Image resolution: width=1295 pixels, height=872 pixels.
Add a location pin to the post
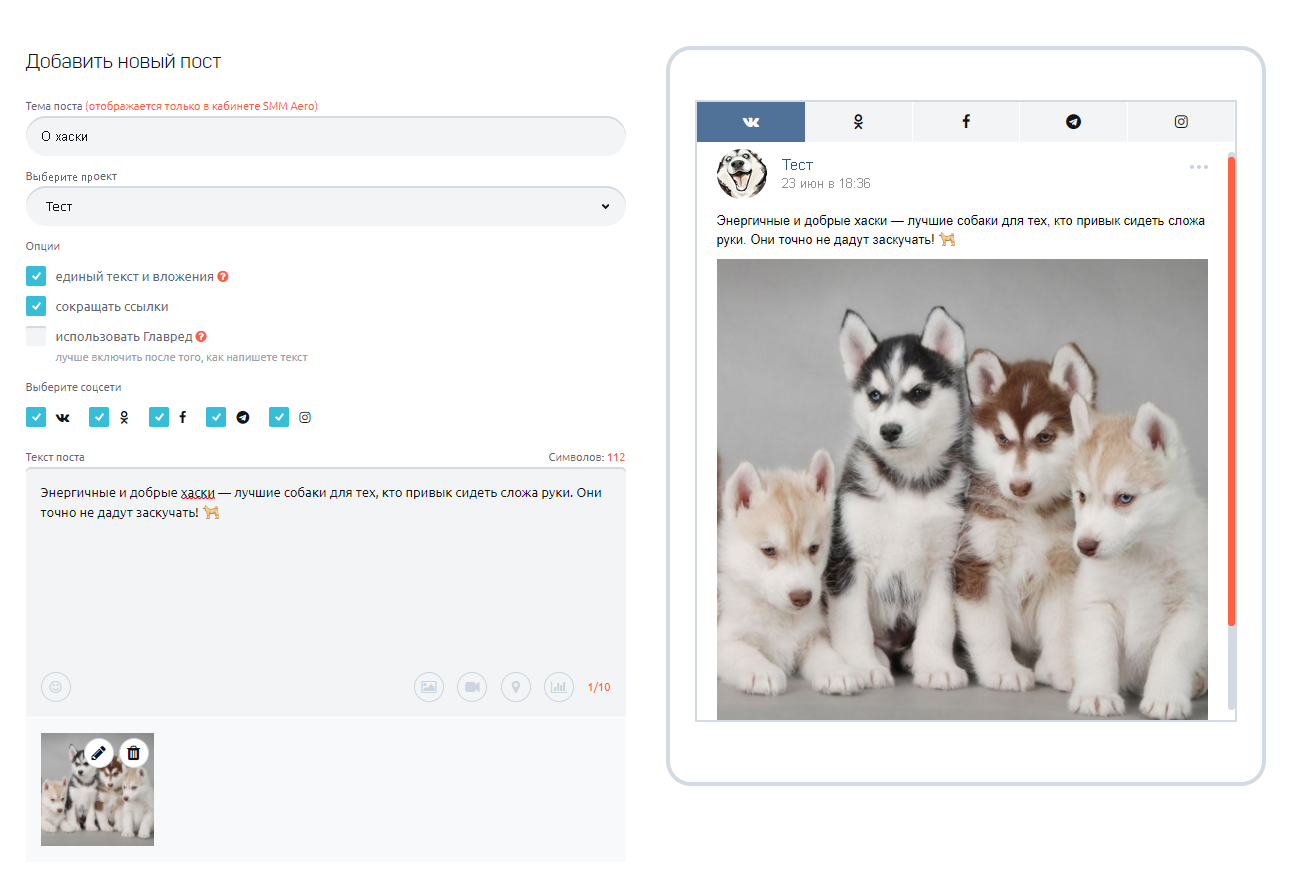click(516, 687)
